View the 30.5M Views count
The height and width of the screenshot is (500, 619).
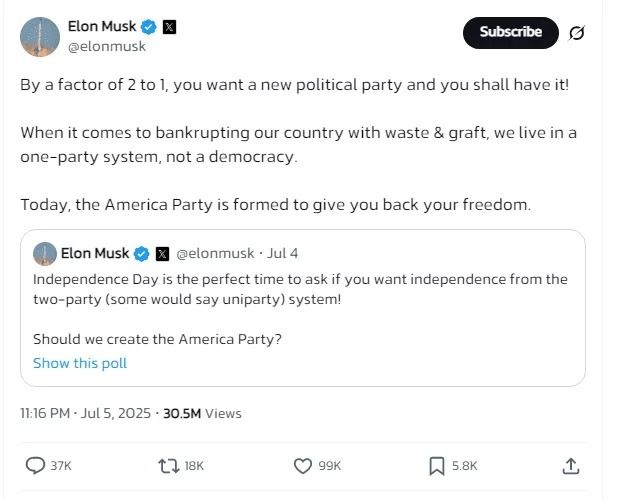pos(202,413)
